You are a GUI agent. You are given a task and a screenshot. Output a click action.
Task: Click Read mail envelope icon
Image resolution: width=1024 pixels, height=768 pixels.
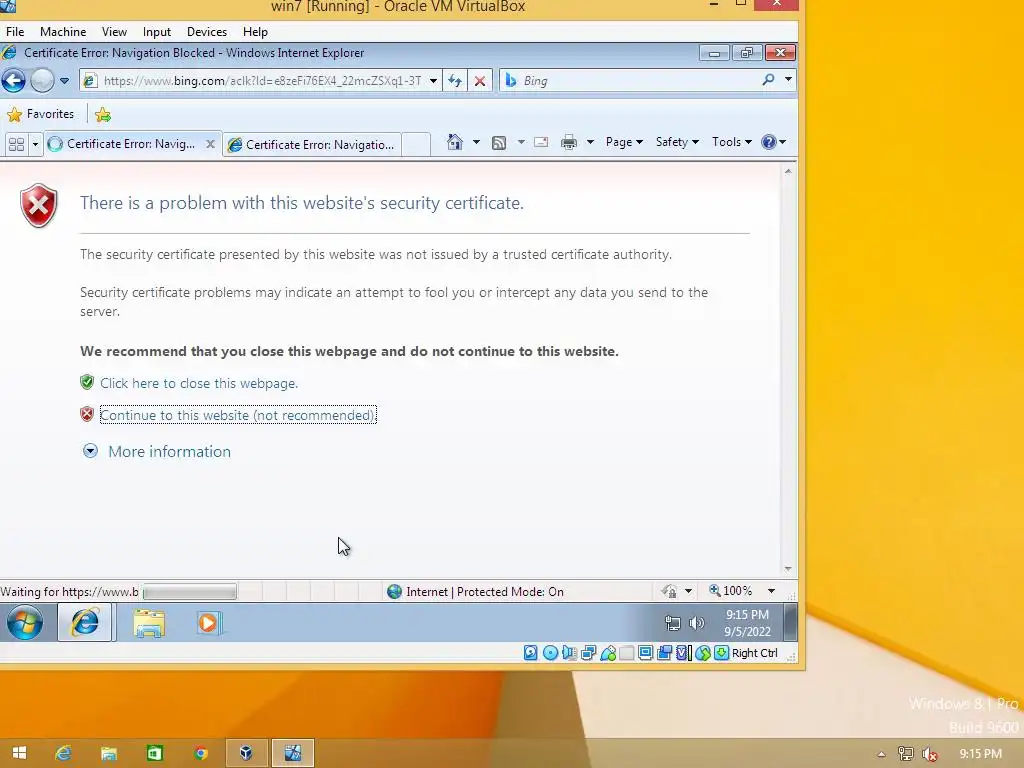click(x=541, y=142)
